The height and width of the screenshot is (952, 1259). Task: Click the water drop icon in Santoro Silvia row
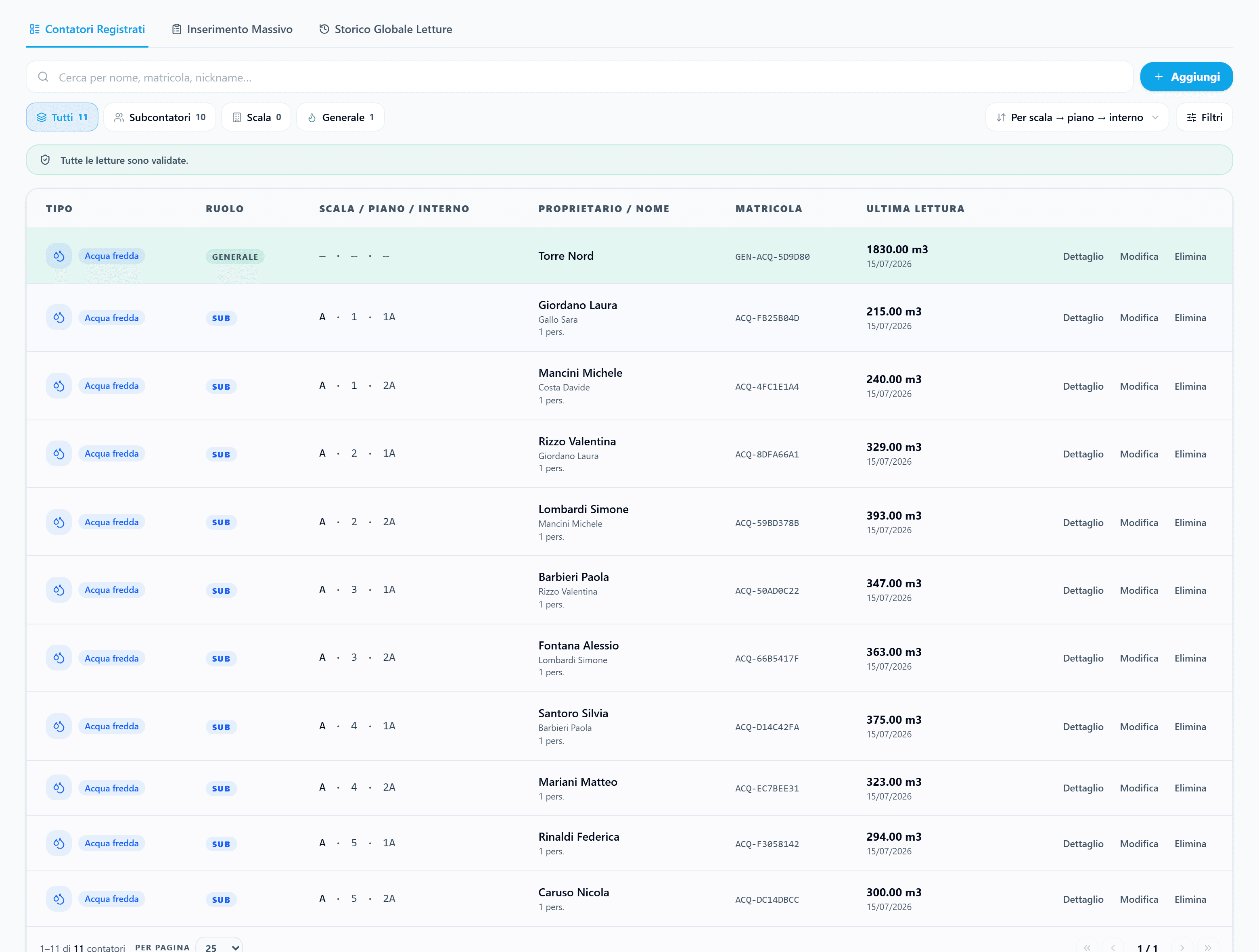[59, 726]
